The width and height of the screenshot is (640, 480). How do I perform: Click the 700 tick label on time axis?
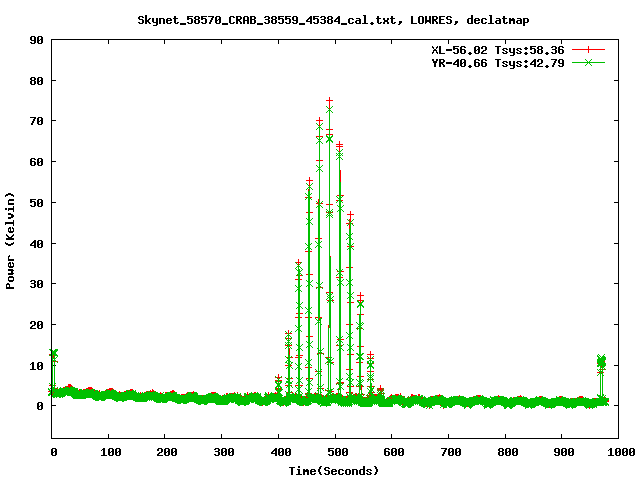click(x=451, y=452)
